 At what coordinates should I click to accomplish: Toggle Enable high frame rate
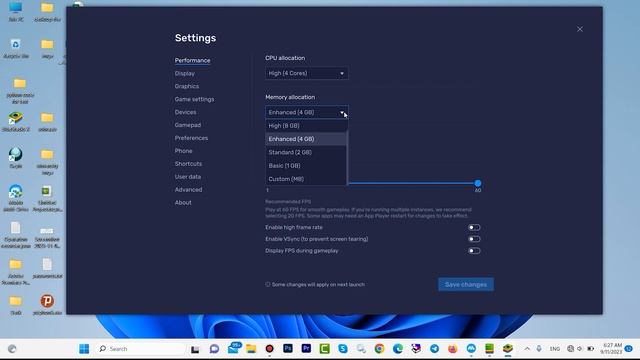pos(474,227)
